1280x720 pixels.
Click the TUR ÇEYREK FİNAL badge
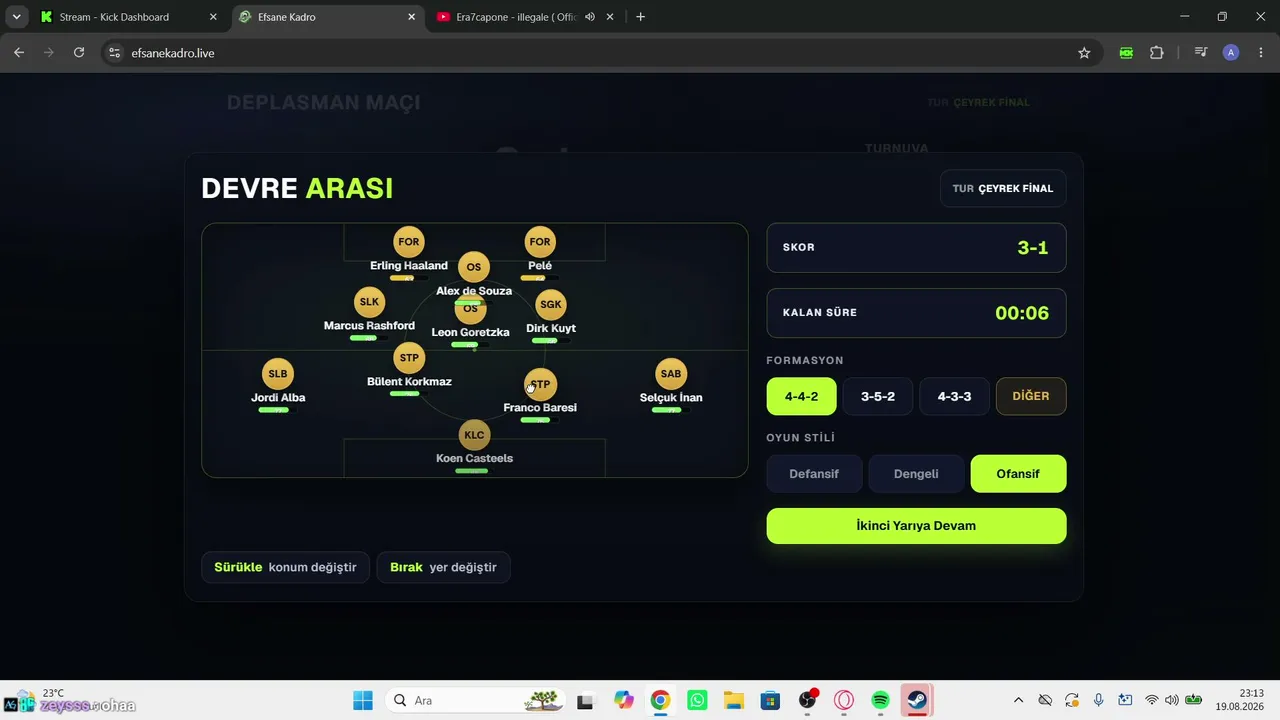(1003, 188)
